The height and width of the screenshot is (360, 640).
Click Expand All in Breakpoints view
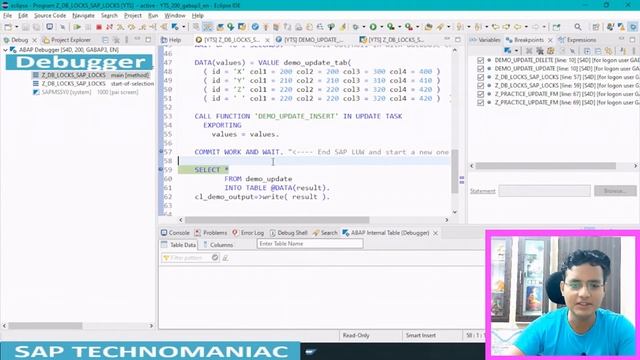pos(587,51)
